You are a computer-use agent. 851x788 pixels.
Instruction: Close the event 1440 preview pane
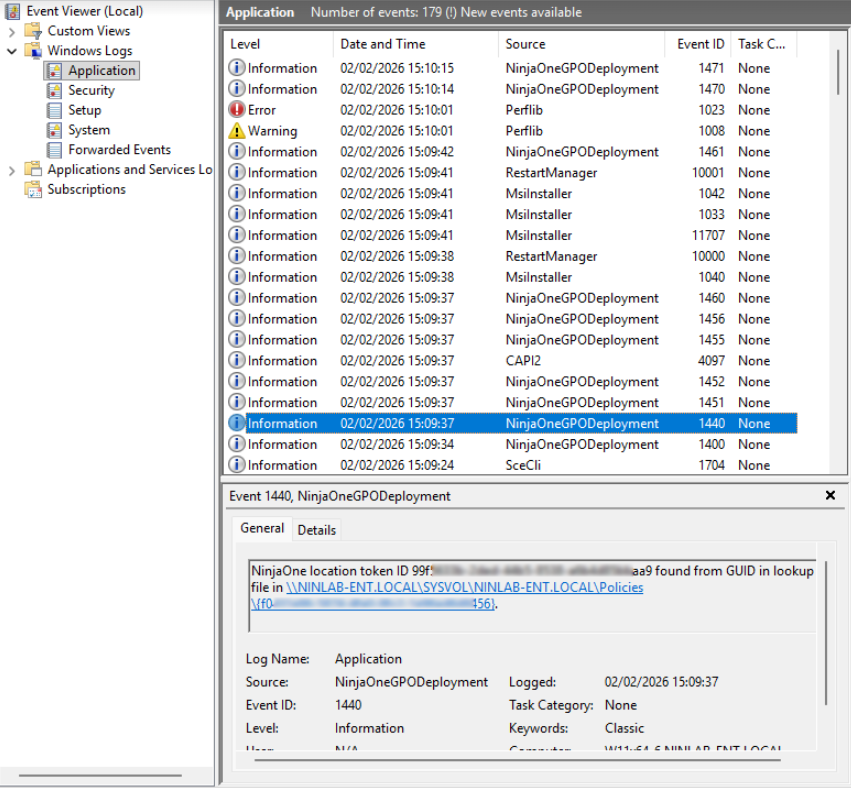[830, 495]
